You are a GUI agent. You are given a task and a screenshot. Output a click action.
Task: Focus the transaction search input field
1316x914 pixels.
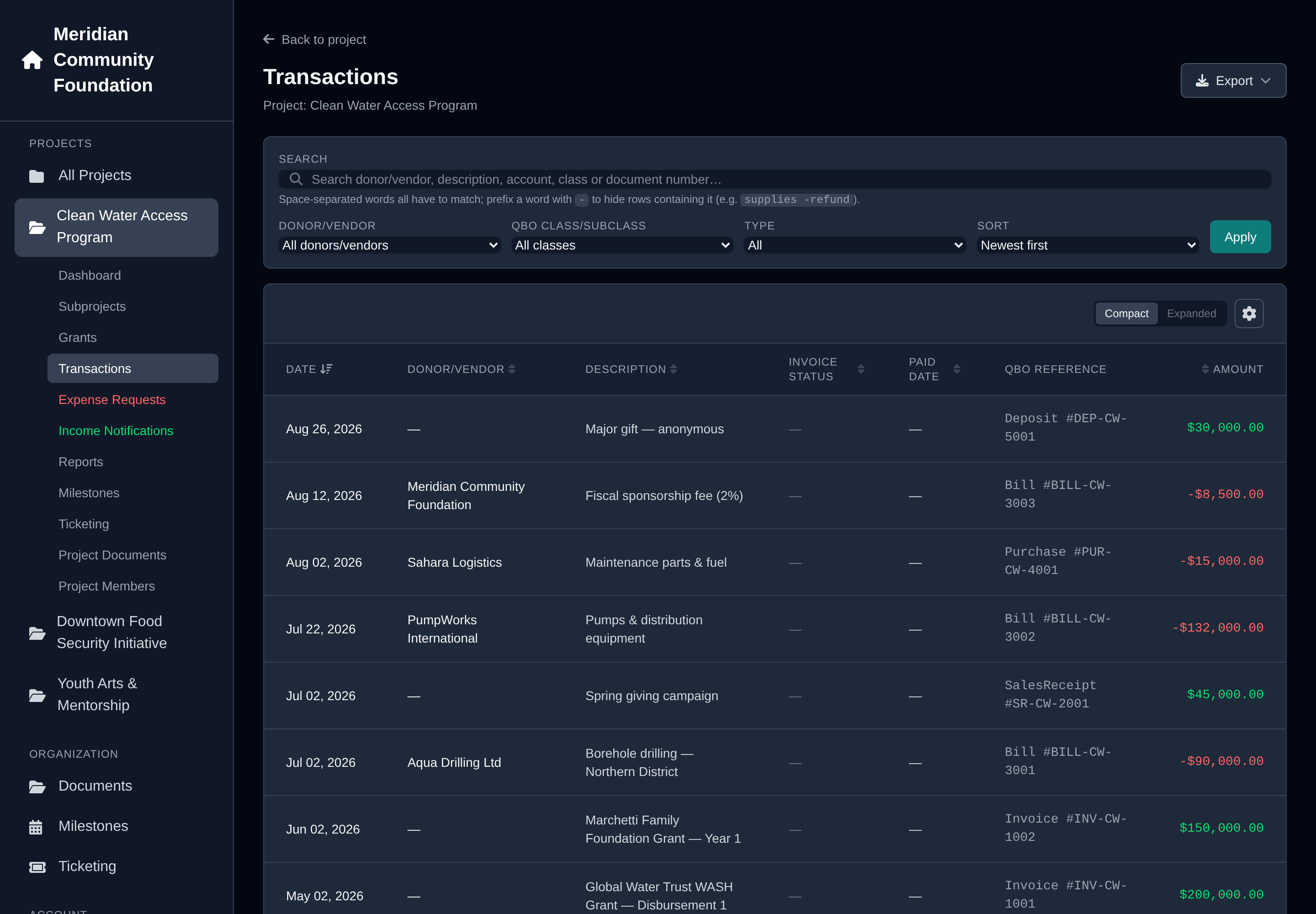click(774, 179)
